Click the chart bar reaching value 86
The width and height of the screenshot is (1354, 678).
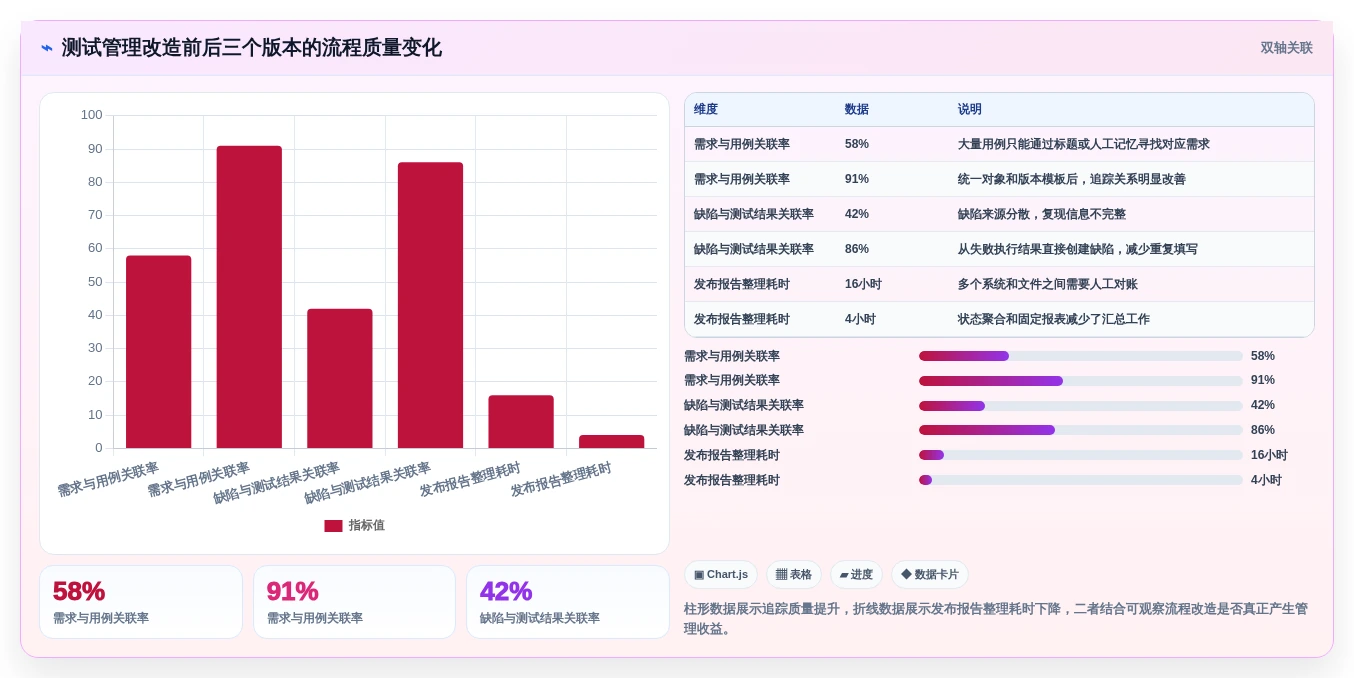pyautogui.click(x=430, y=305)
